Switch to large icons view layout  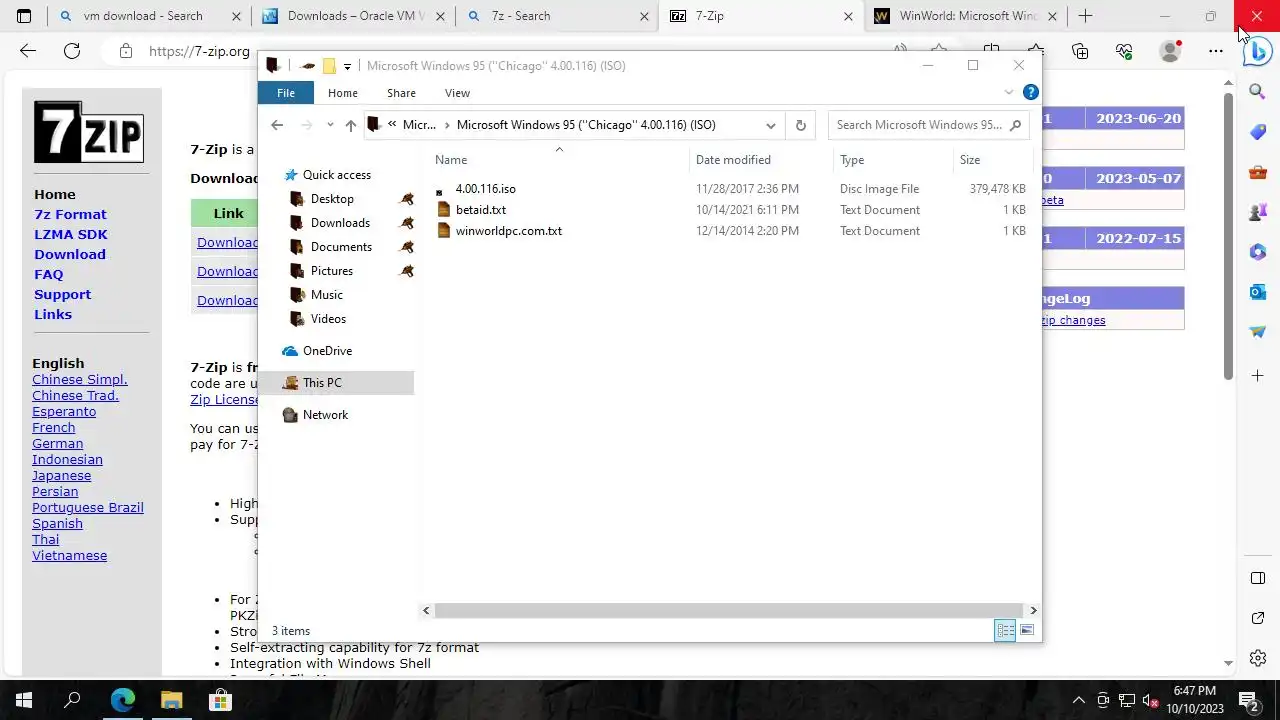(1027, 630)
